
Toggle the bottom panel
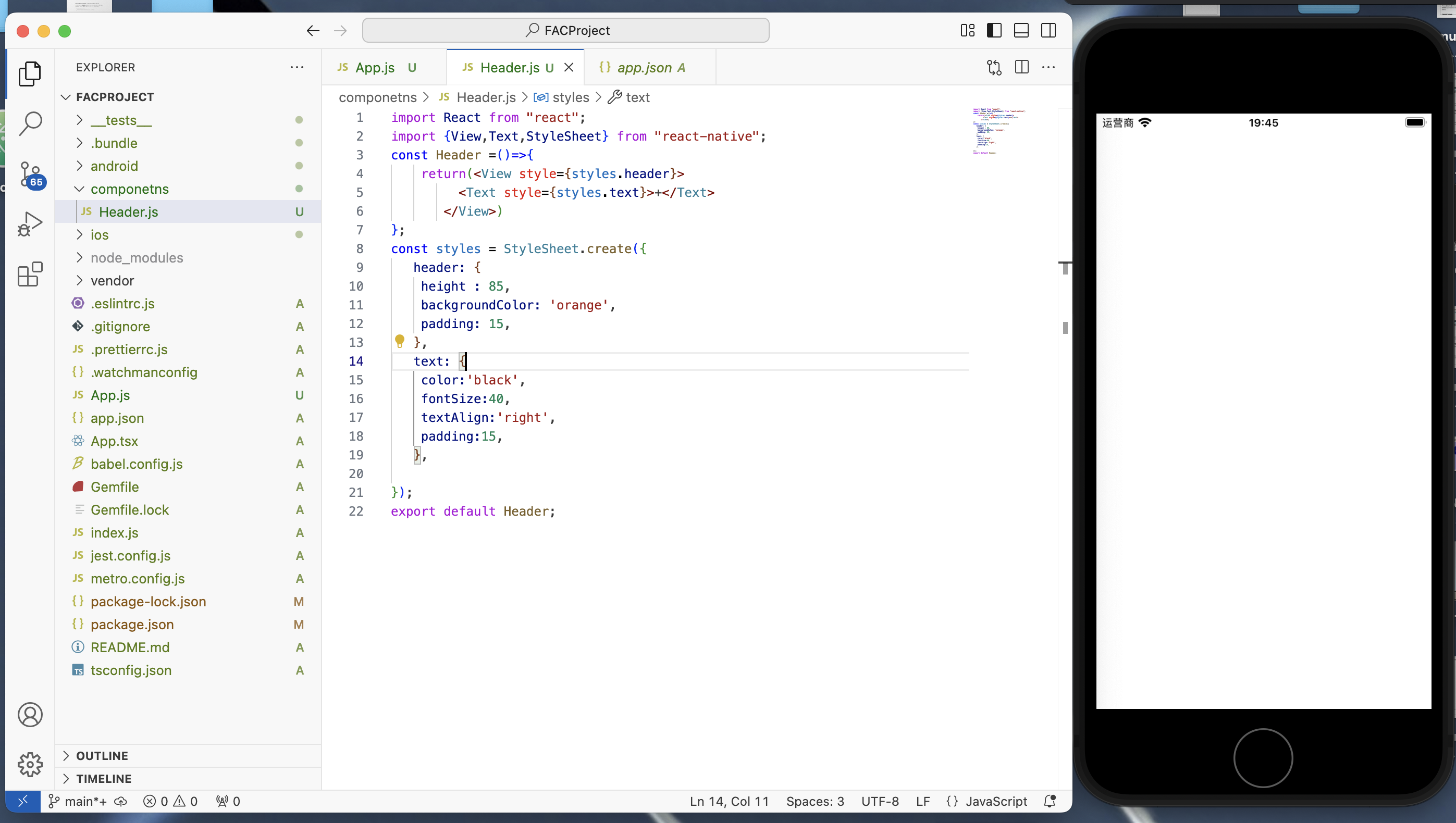click(x=1021, y=31)
